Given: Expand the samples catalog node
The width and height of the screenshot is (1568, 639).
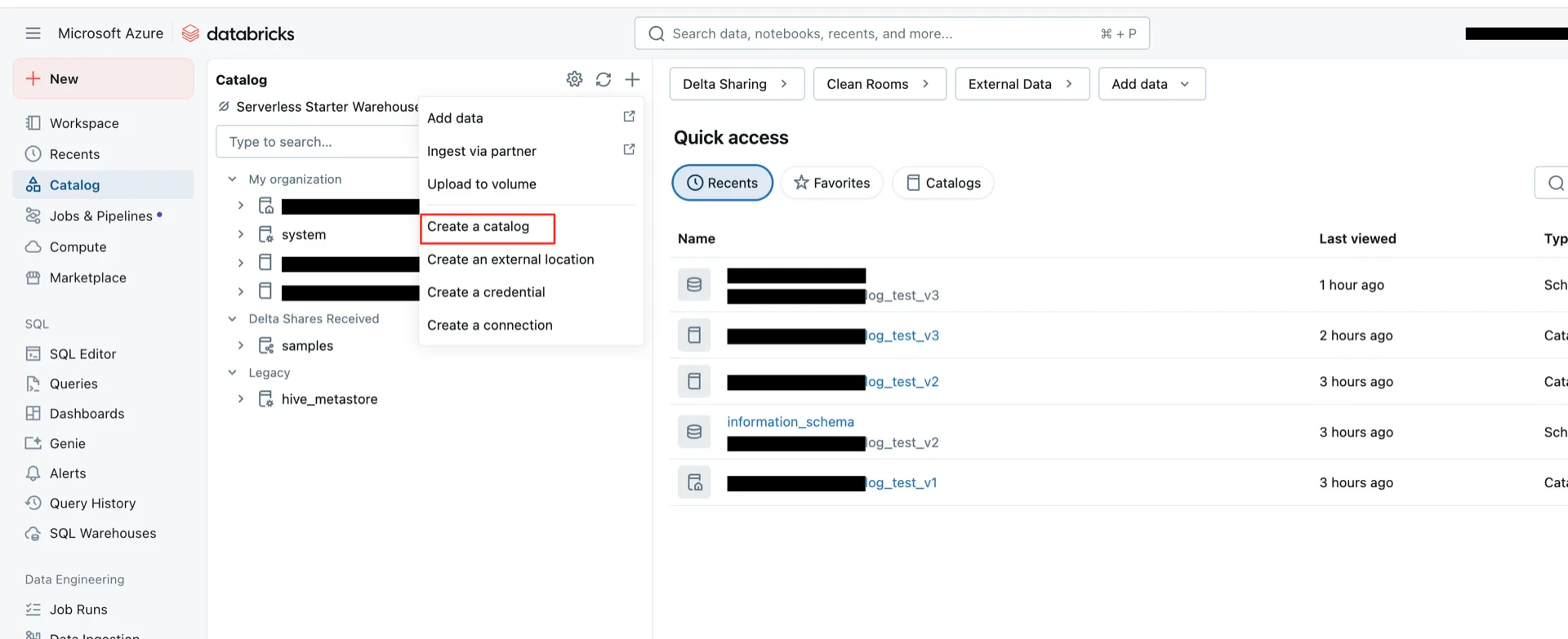Looking at the screenshot, I should pos(241,346).
